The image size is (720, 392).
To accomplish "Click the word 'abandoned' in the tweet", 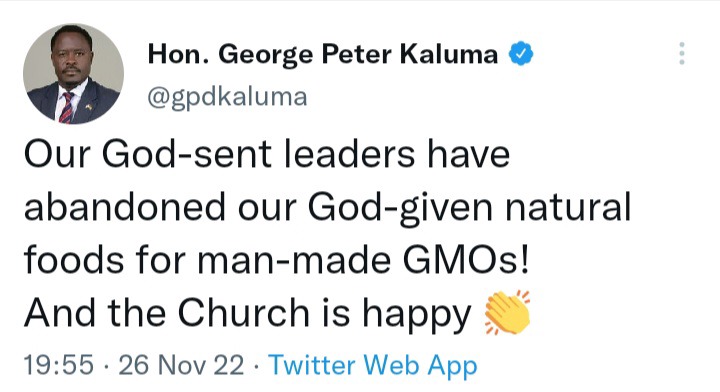I will pyautogui.click(x=124, y=207).
